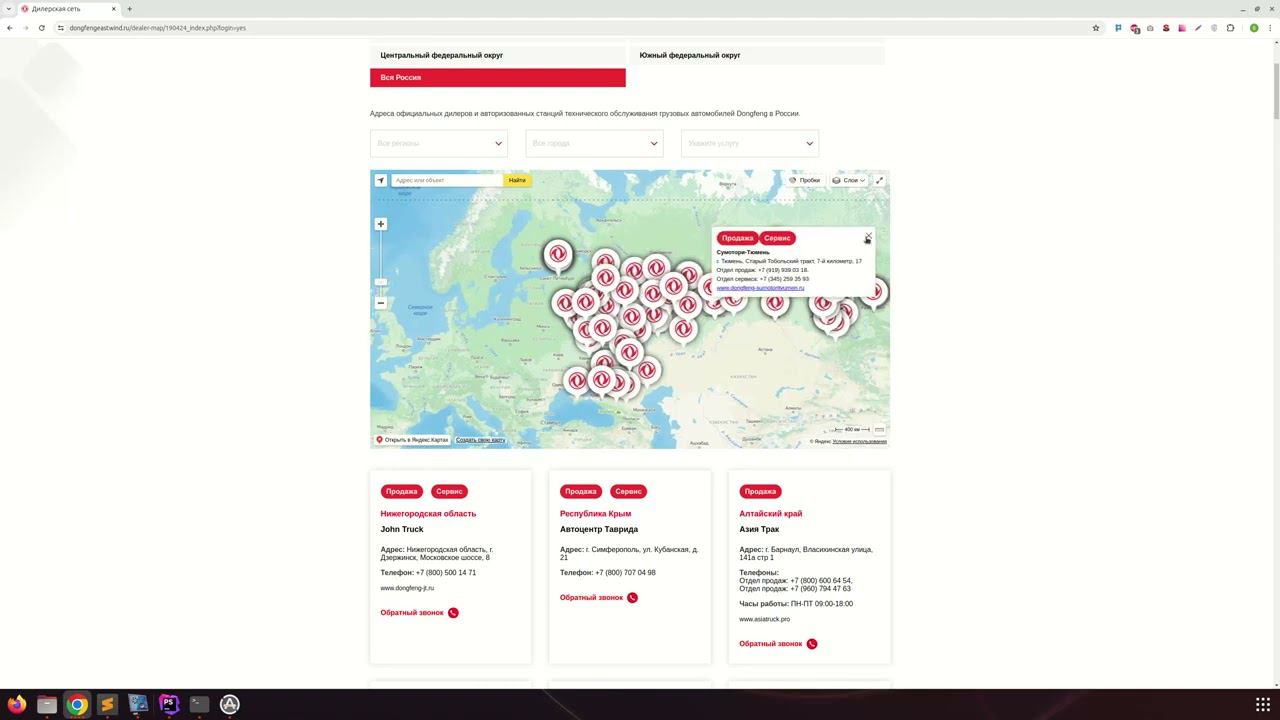Click the Продажа tag in map popup
1280x720 pixels.
pyautogui.click(x=737, y=238)
